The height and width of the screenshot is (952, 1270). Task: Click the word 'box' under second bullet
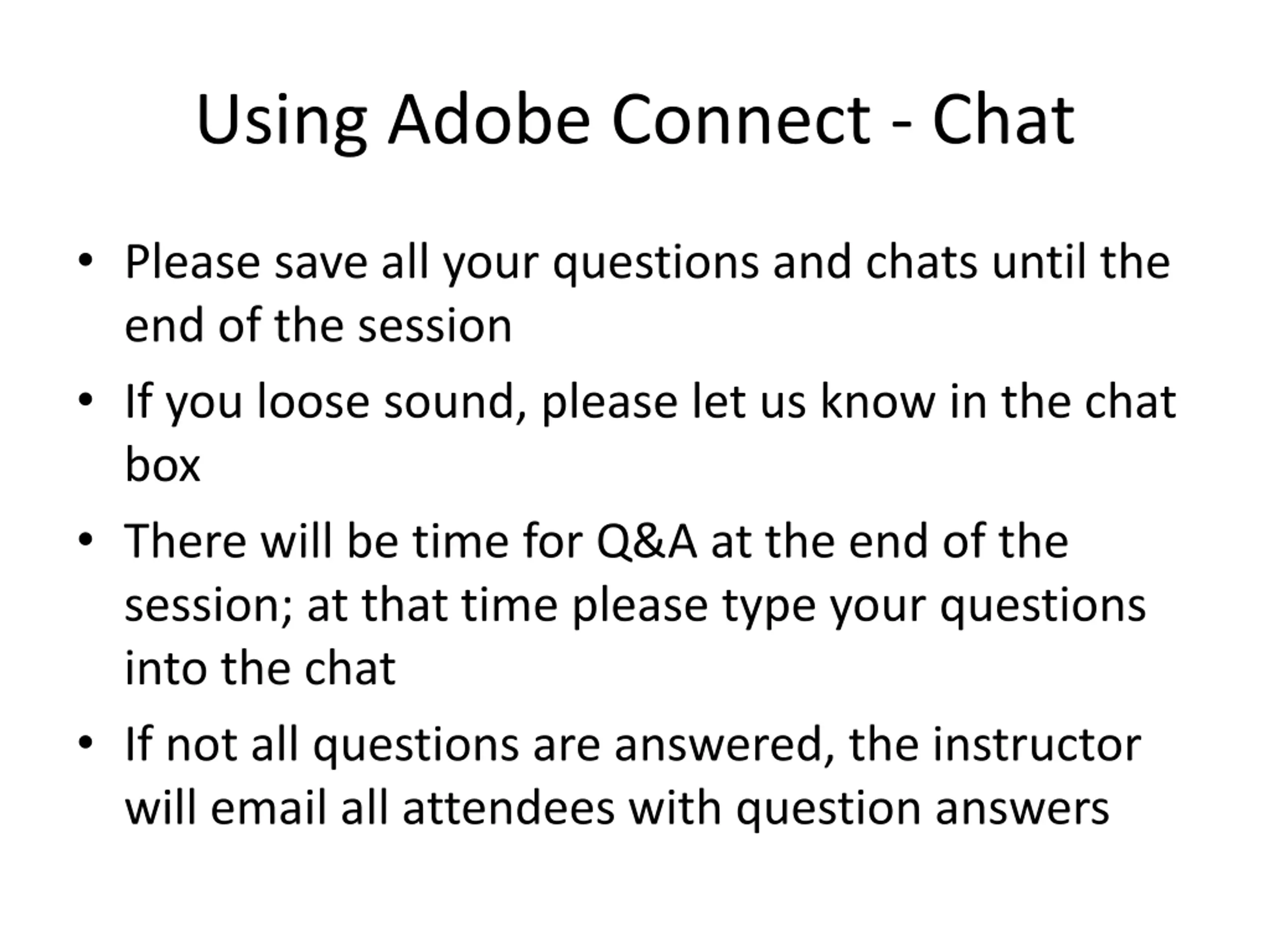(x=163, y=464)
